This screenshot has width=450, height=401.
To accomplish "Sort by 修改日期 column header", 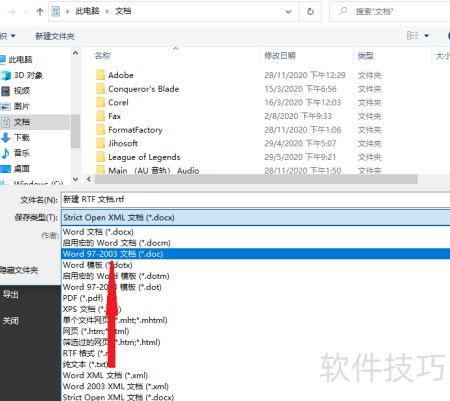I will [x=280, y=56].
